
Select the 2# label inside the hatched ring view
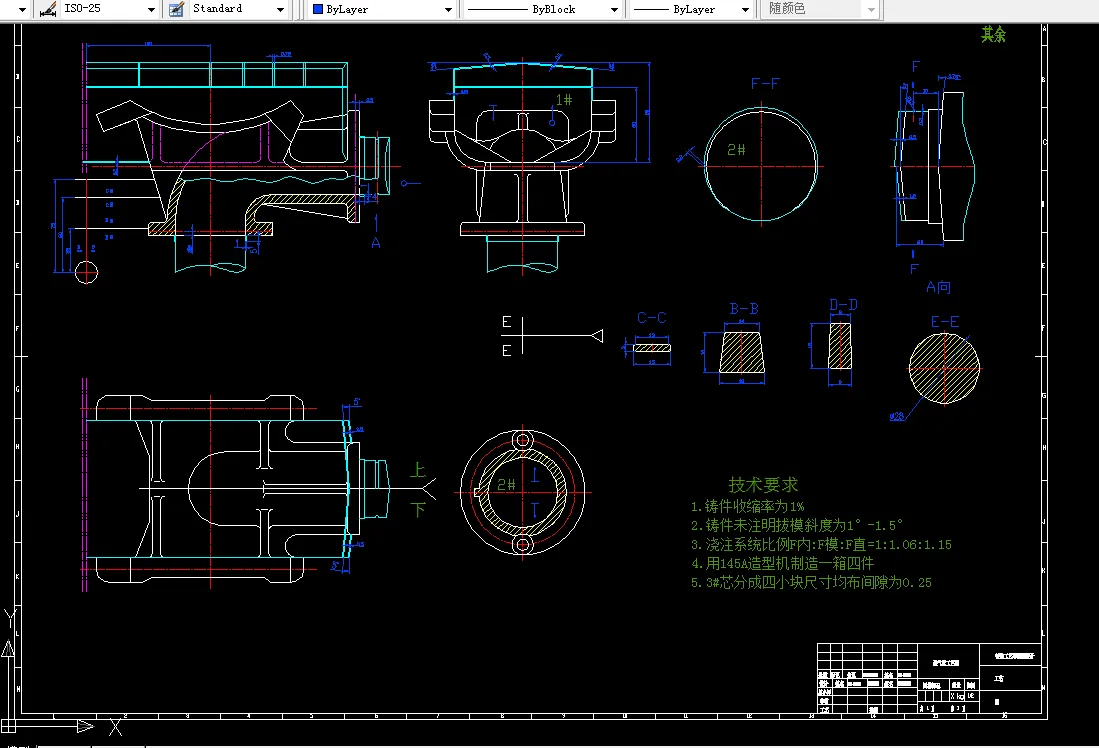506,484
